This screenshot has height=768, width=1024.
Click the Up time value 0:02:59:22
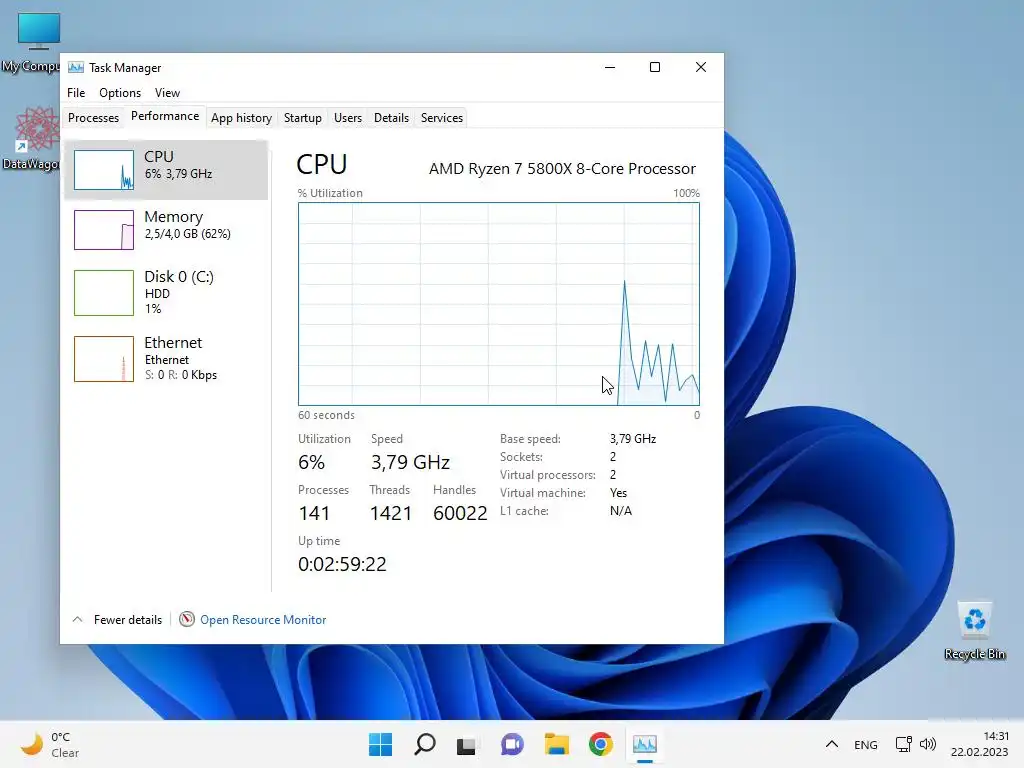[x=342, y=564]
